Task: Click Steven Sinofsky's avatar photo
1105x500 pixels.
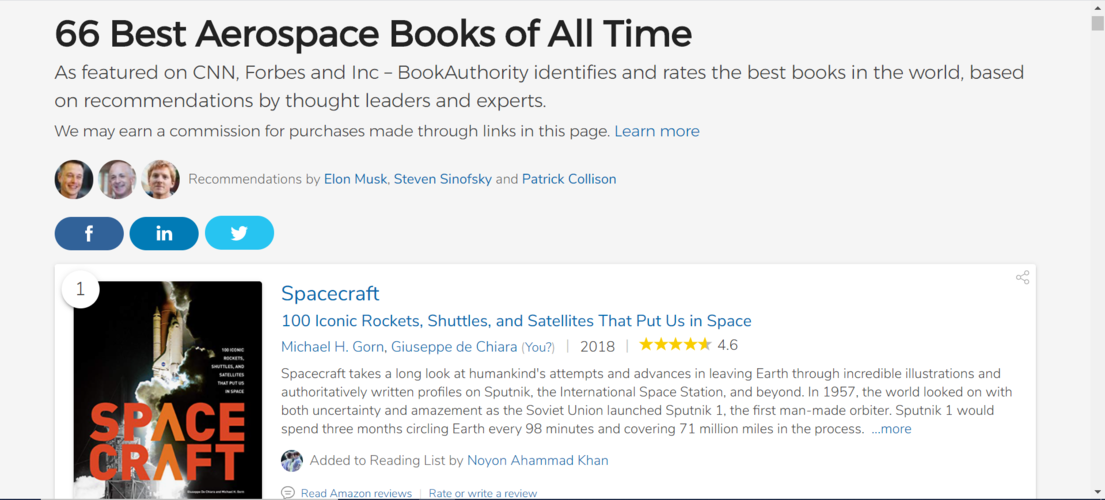Action: tap(117, 180)
